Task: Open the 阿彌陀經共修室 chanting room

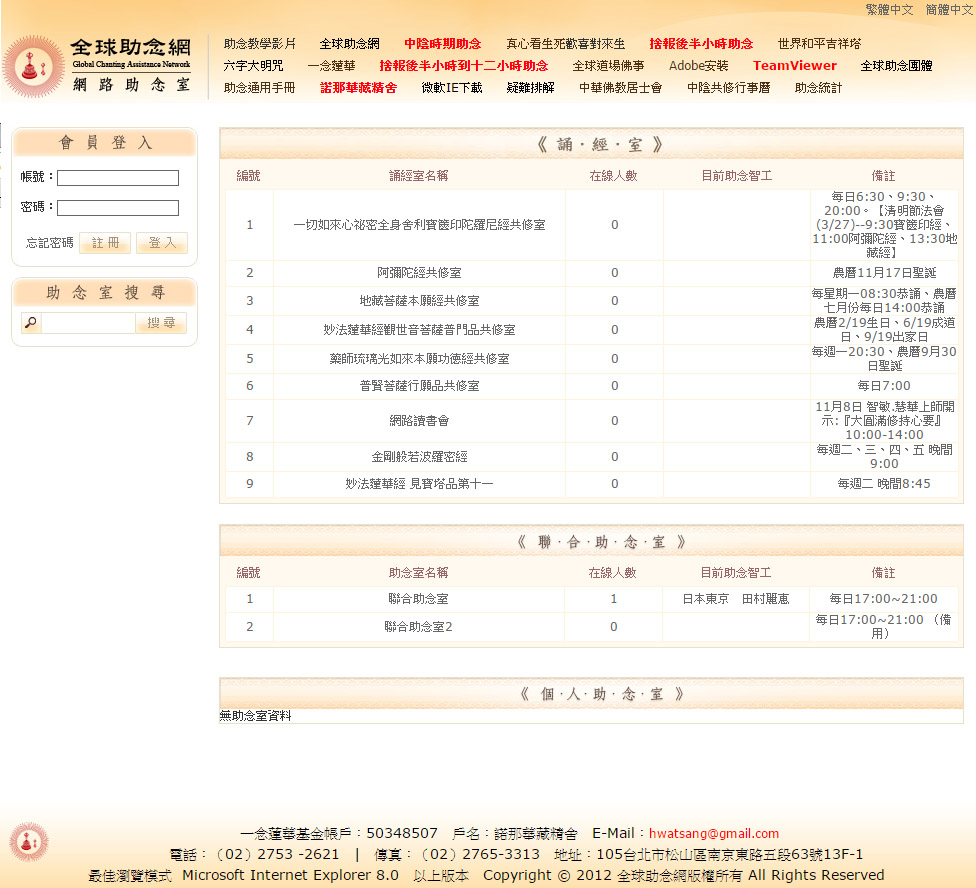Action: coord(419,273)
